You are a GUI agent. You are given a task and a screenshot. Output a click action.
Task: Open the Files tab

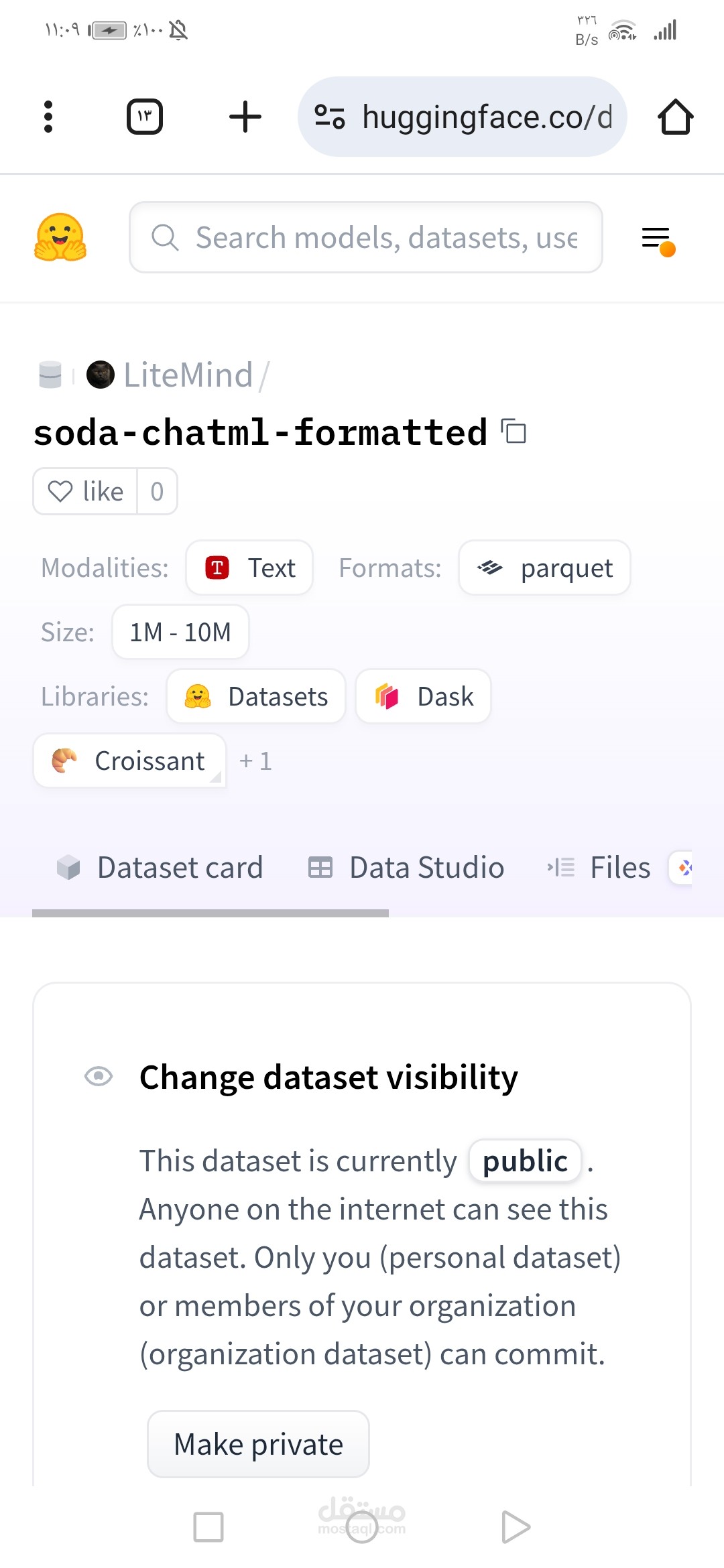(x=599, y=868)
